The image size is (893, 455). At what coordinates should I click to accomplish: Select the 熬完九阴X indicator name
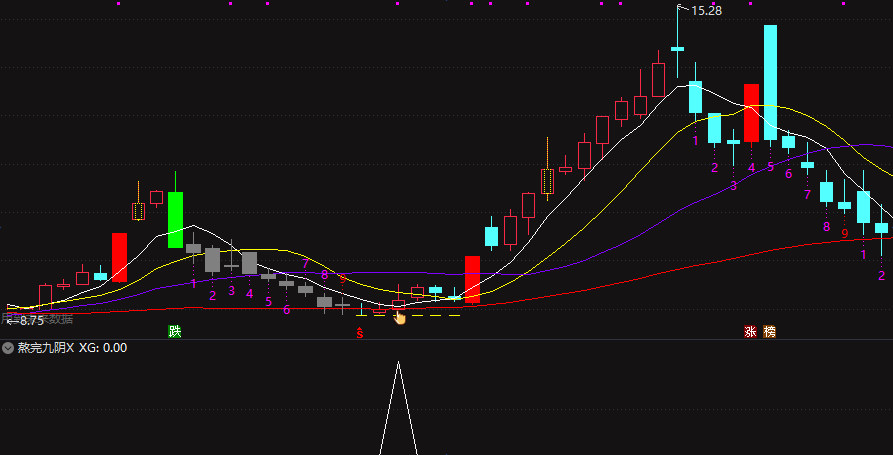(46, 348)
